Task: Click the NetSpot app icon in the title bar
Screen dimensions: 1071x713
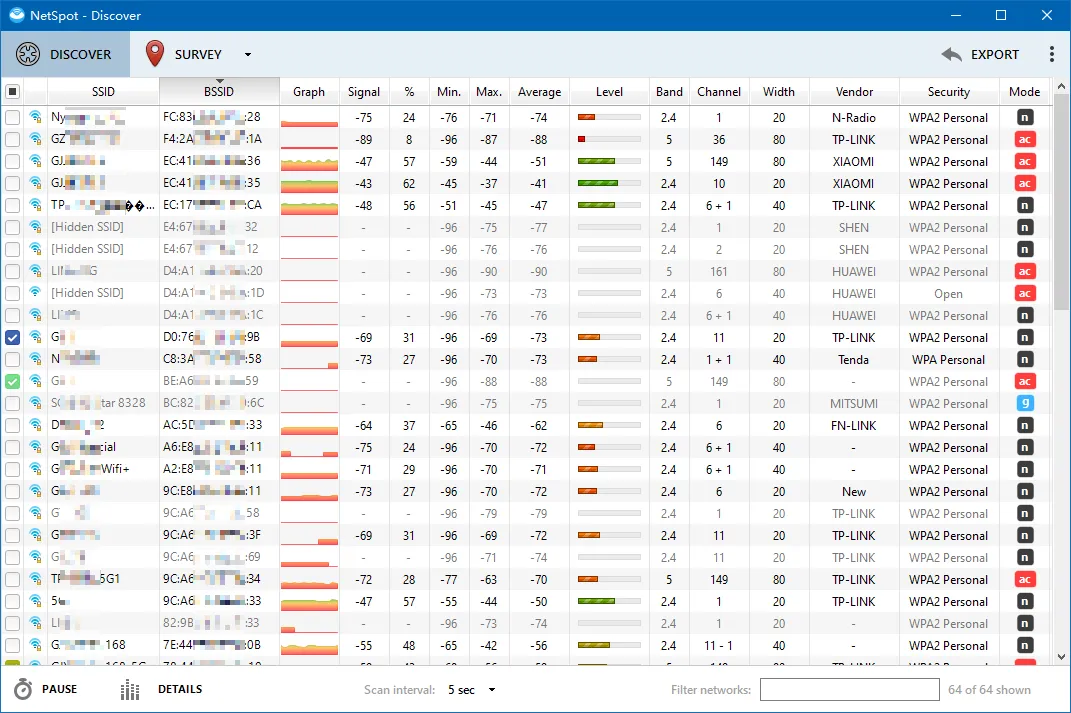Action: 16,15
